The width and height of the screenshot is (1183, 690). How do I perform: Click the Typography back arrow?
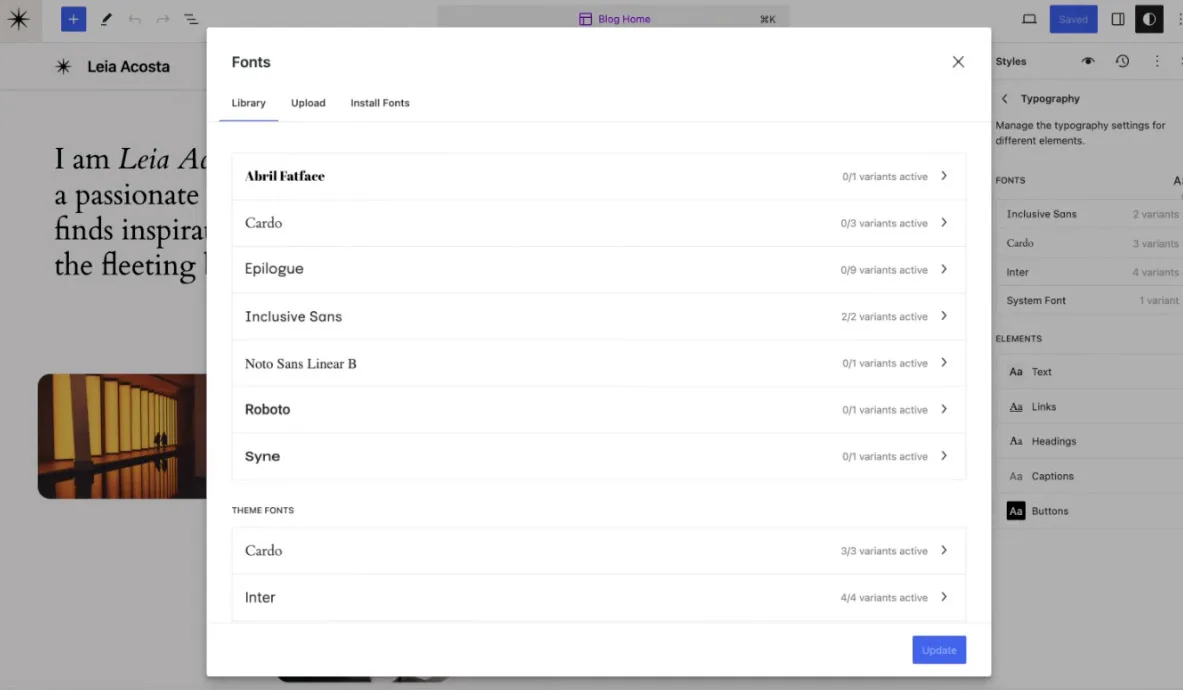tap(1005, 99)
